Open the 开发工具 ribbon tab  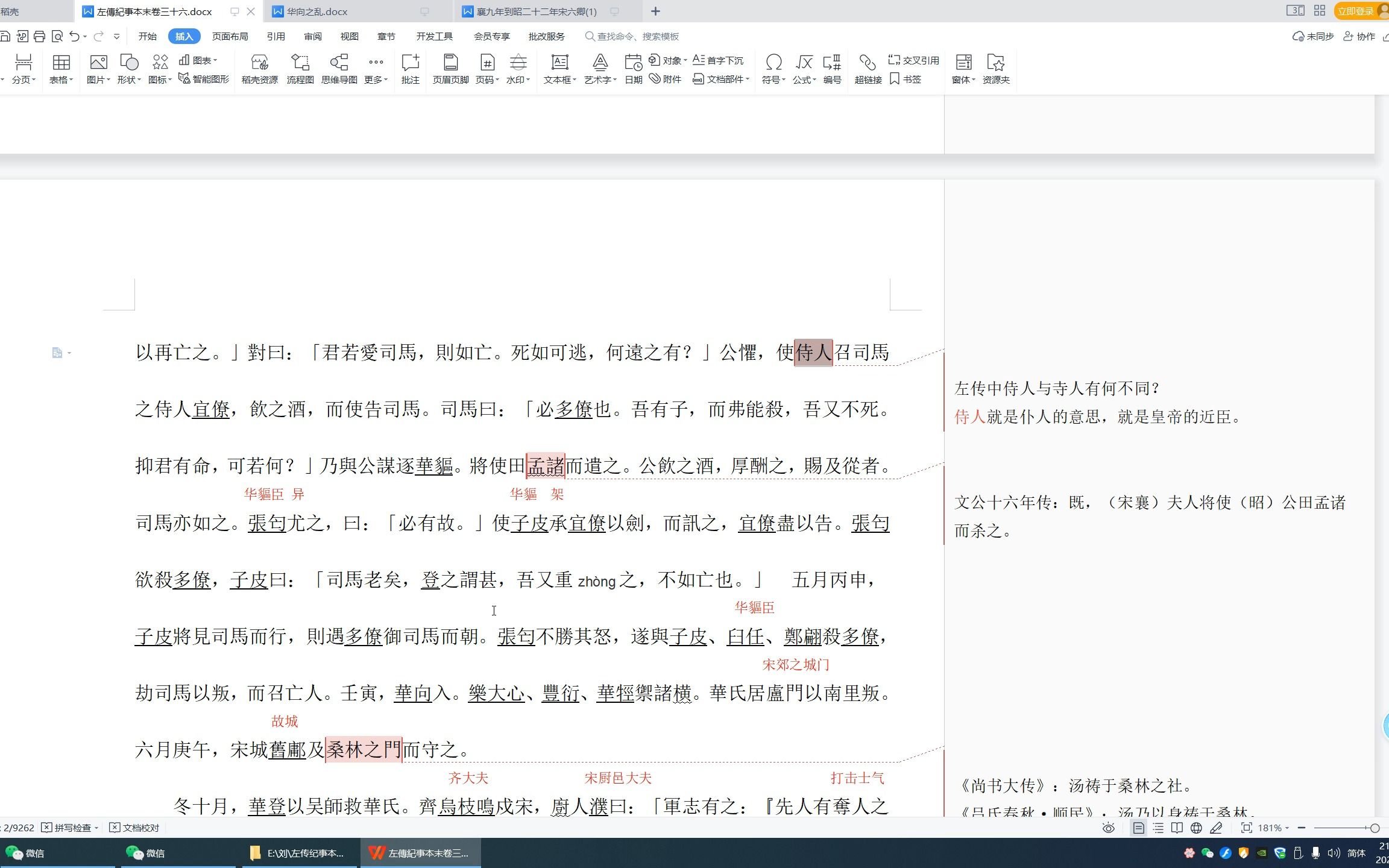pos(435,36)
